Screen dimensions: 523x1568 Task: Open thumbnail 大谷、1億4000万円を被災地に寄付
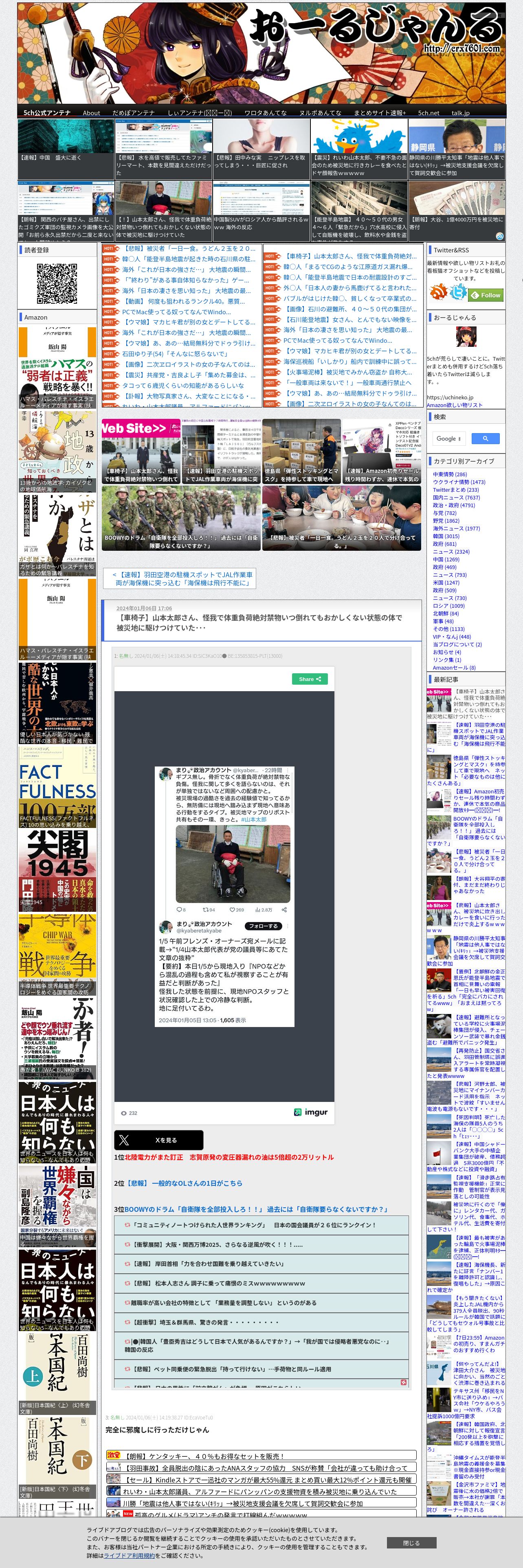(x=457, y=210)
